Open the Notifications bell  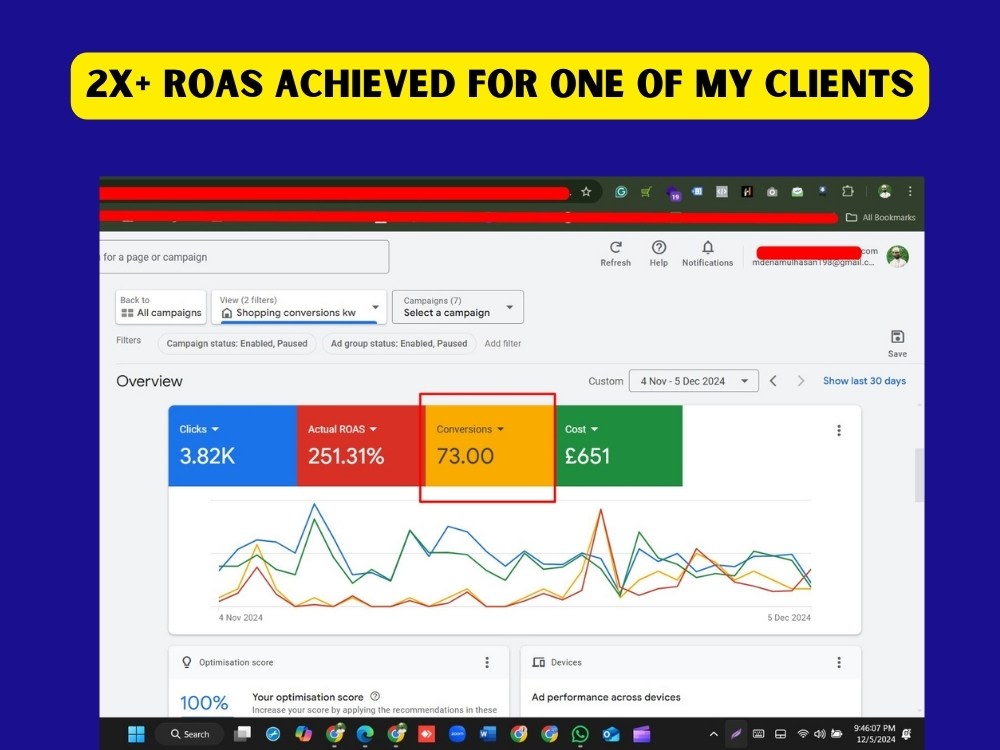707,247
